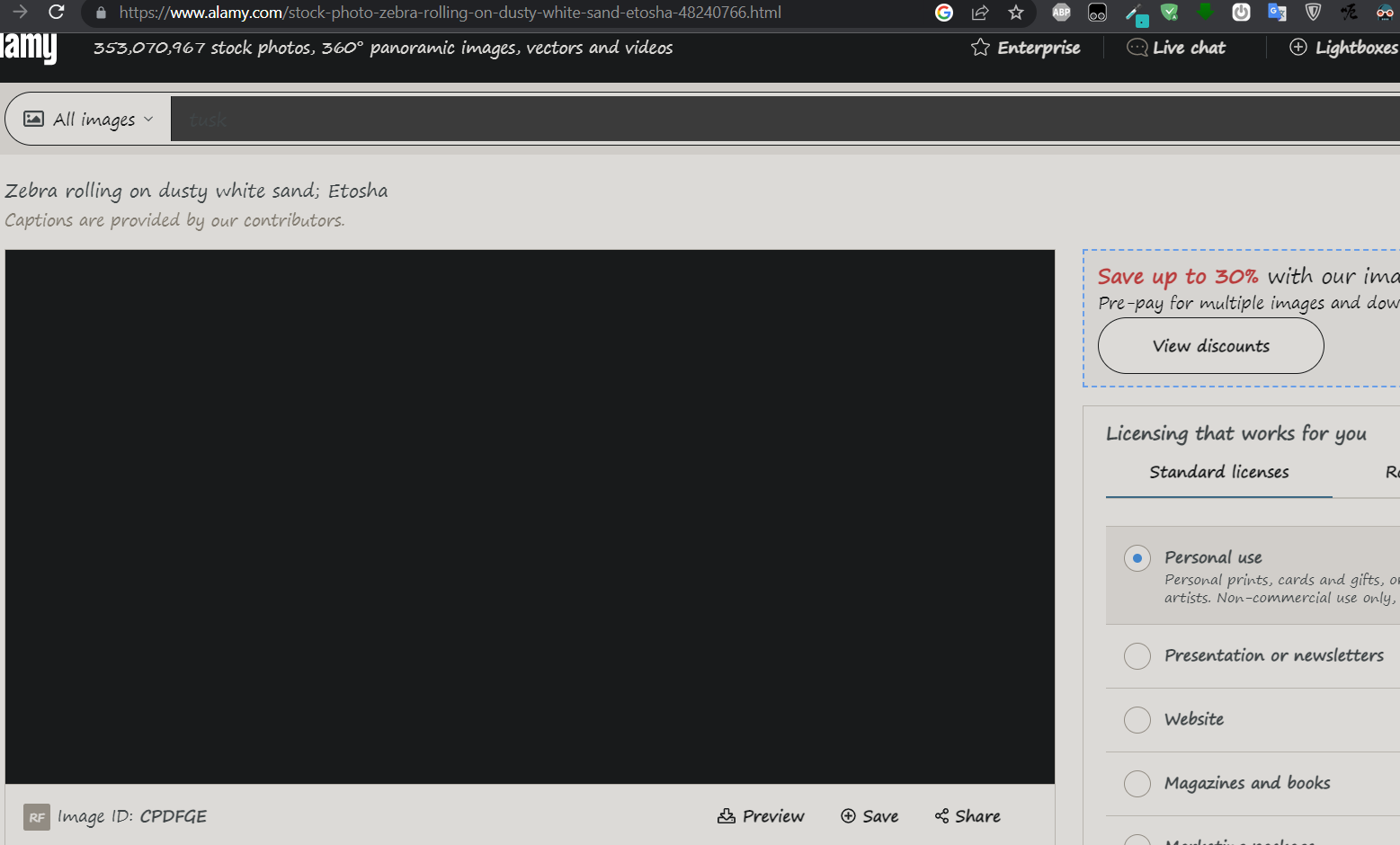Click the Adblock Plus extension icon
This screenshot has height=845, width=1400.
click(x=1061, y=13)
